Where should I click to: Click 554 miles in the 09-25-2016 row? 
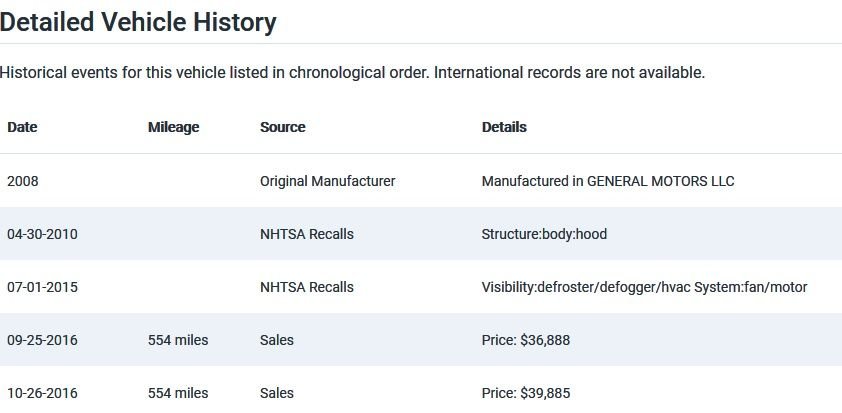178,340
